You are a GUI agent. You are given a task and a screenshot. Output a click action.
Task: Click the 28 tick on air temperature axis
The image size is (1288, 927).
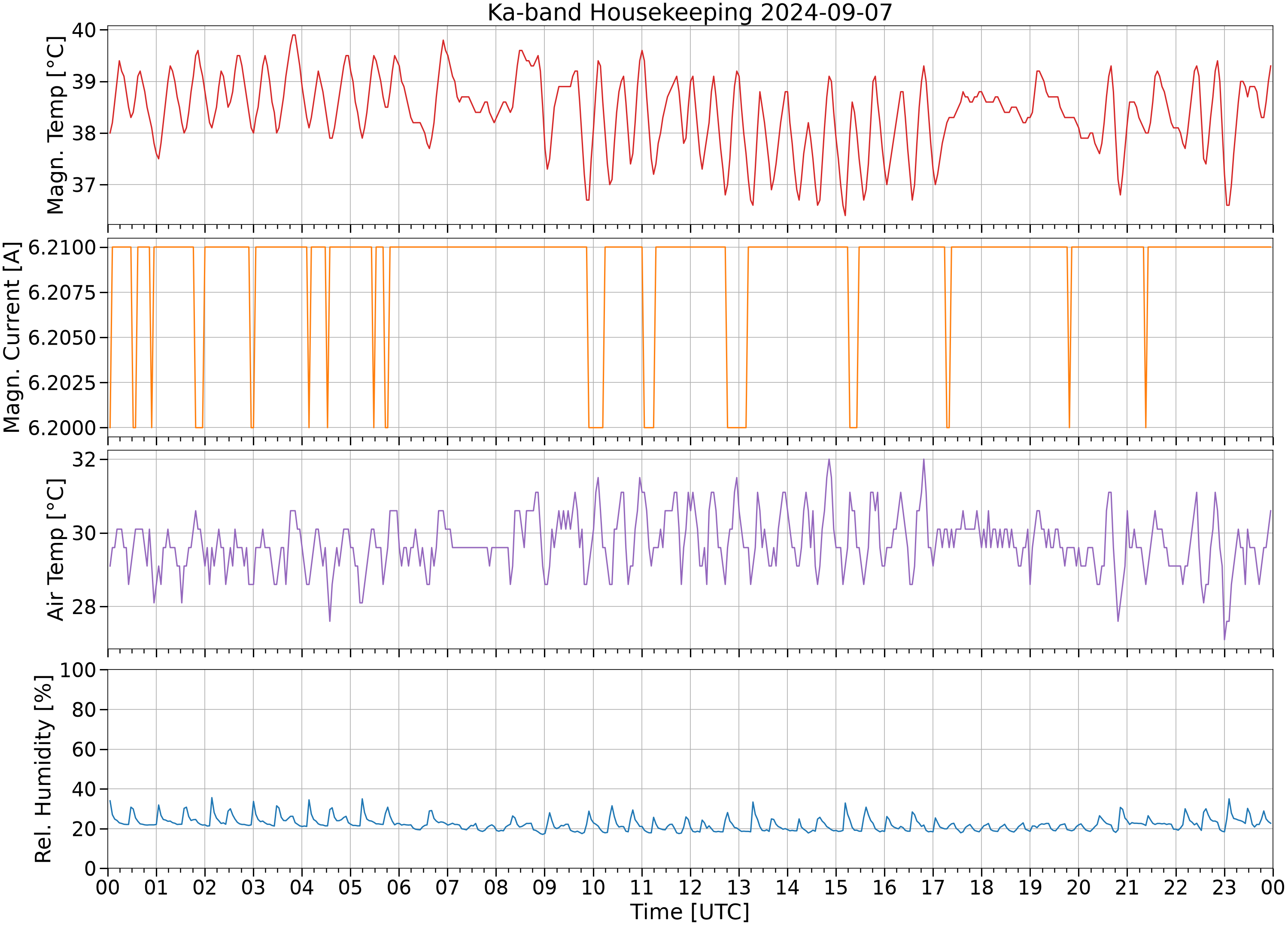[84, 607]
